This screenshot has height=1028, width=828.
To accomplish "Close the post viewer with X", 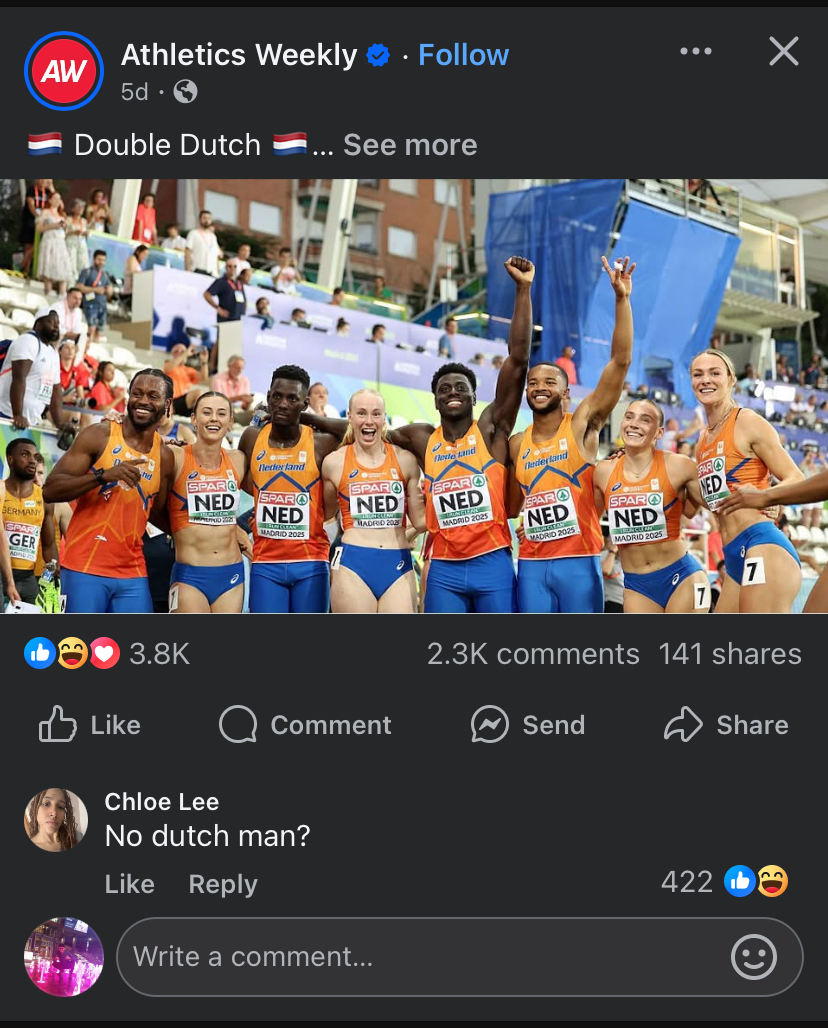I will pyautogui.click(x=783, y=51).
